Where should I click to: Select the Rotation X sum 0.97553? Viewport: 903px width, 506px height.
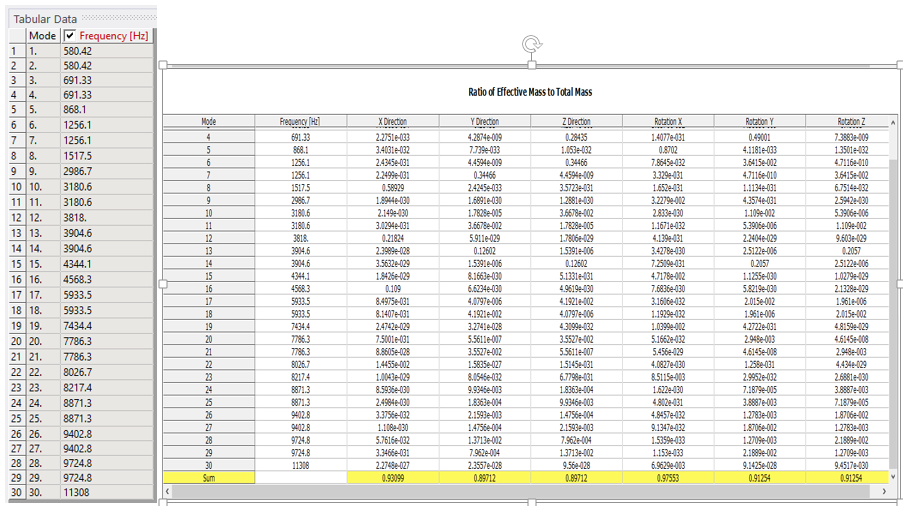(x=668, y=478)
